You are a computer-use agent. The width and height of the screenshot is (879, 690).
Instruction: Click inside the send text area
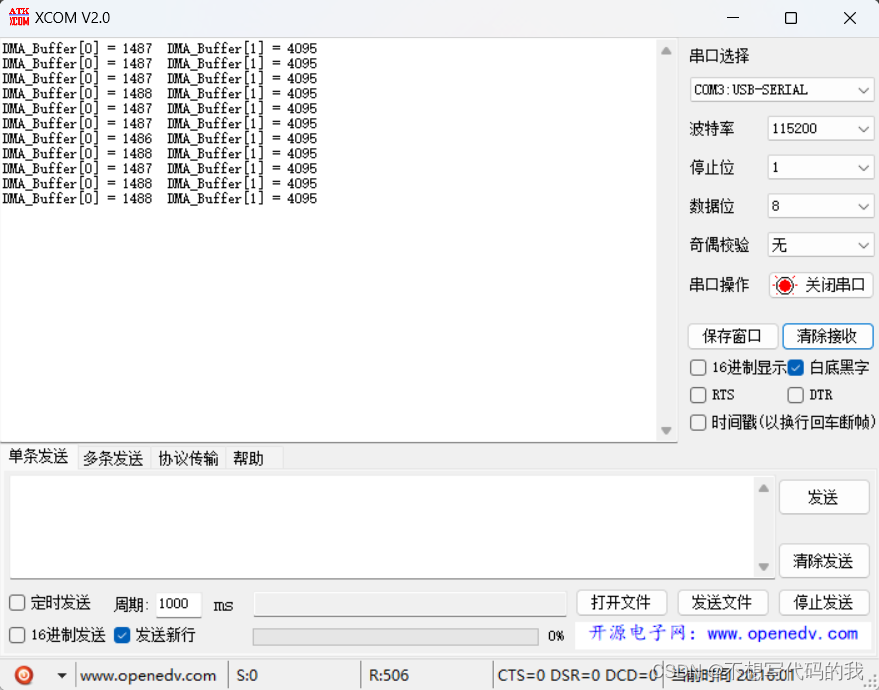coord(382,527)
